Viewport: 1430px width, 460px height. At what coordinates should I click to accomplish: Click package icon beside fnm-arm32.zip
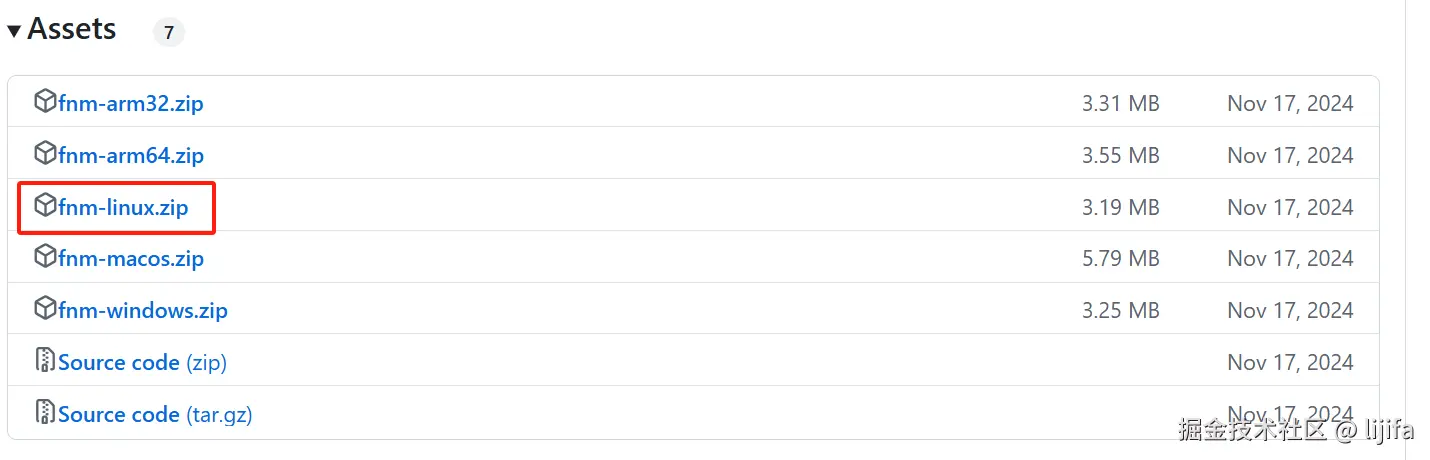pos(45,101)
